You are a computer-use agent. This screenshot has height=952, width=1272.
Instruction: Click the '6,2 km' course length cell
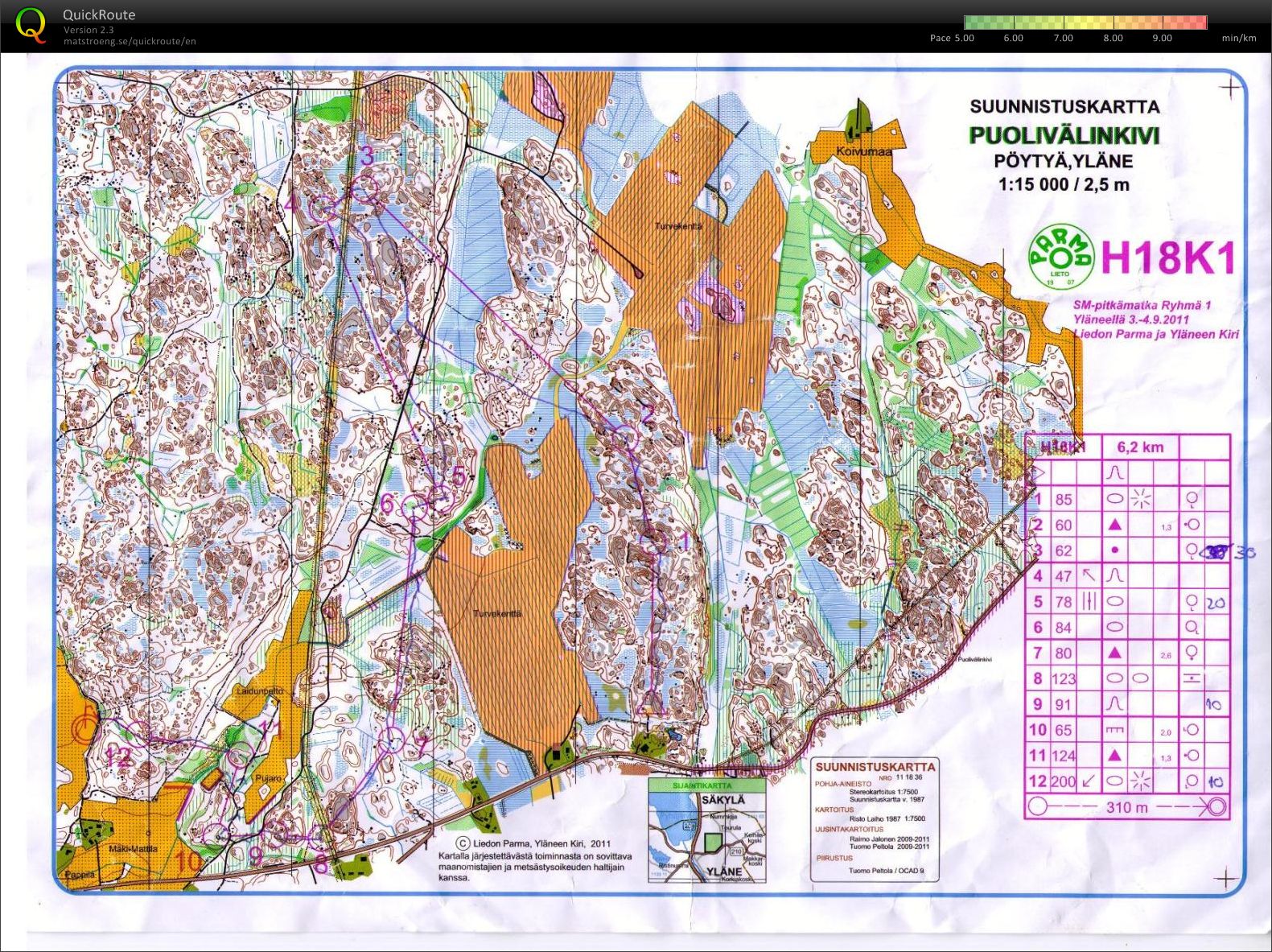tap(1140, 447)
